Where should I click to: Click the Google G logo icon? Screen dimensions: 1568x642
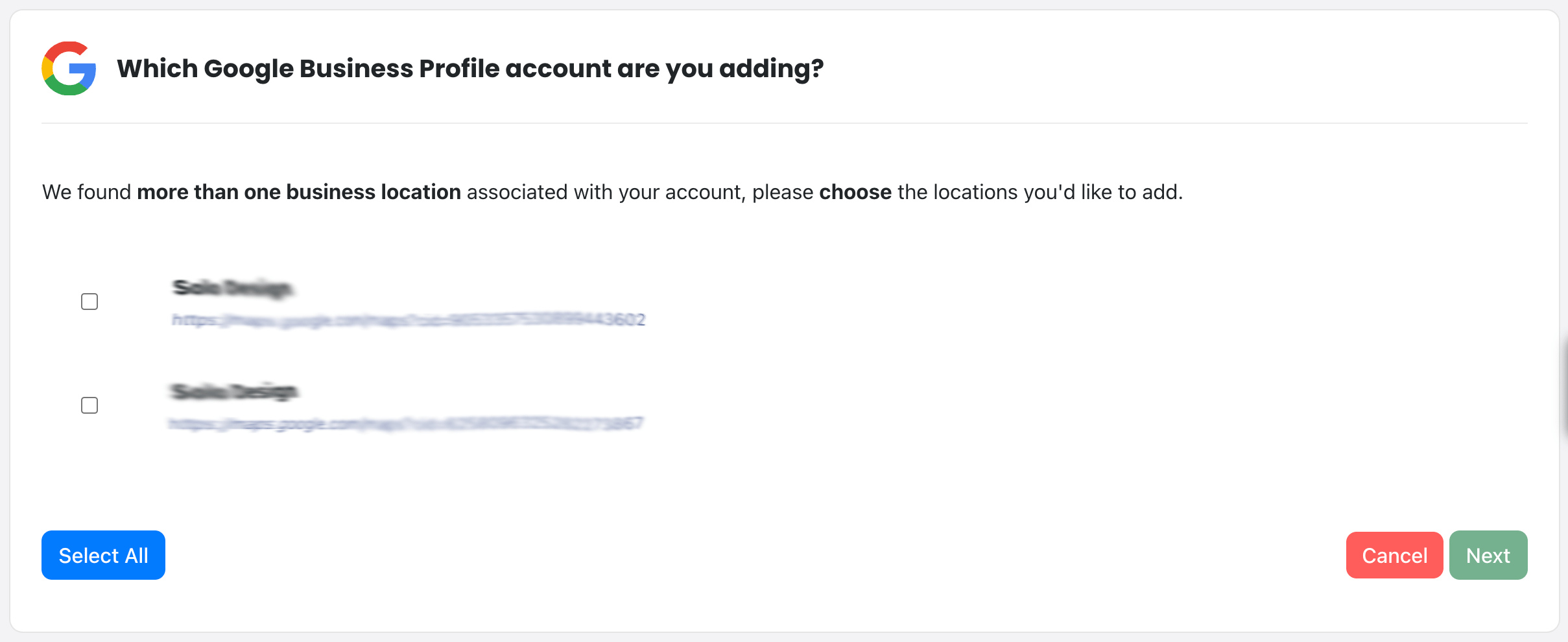[x=69, y=69]
